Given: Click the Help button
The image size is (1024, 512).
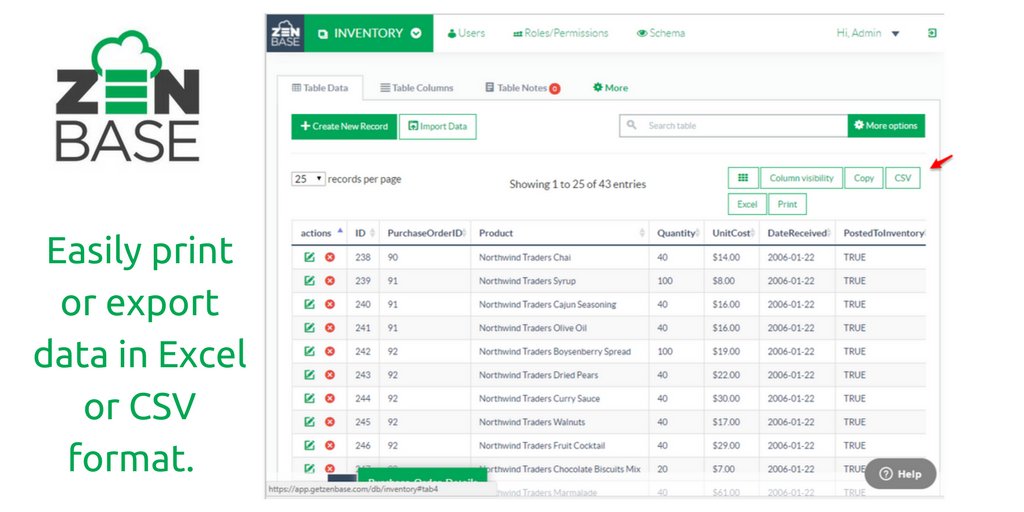Looking at the screenshot, I should 900,474.
